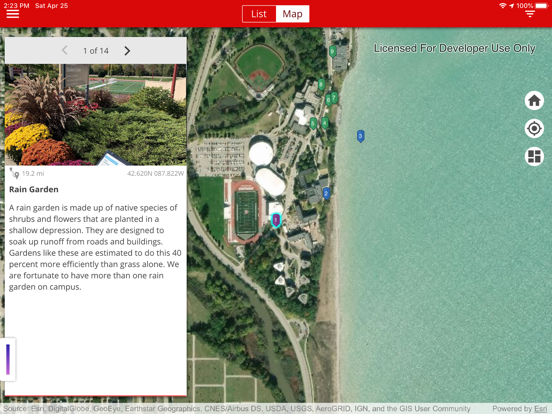Select the Map tab

coord(292,14)
